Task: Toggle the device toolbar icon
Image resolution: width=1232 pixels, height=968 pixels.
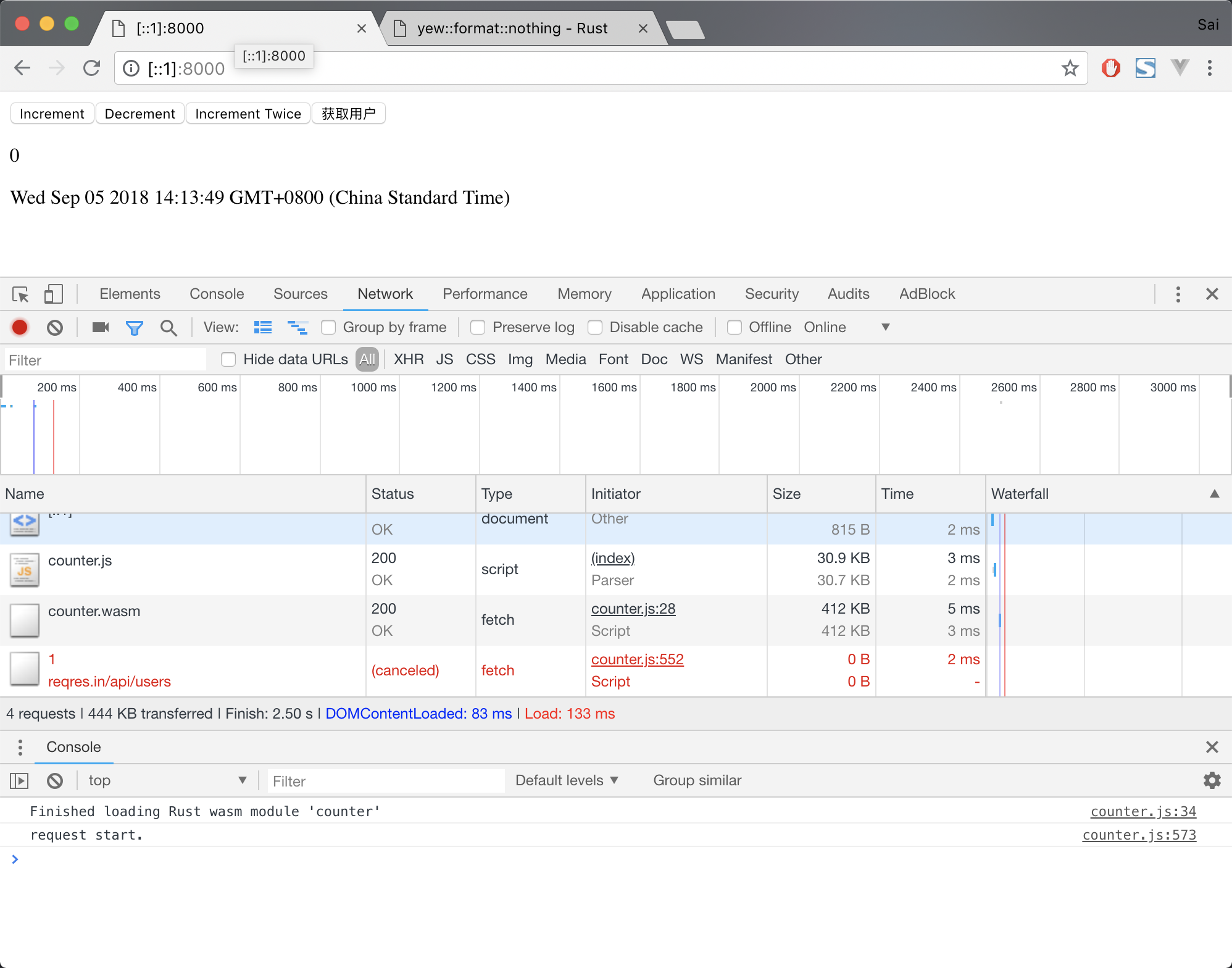Action: click(53, 294)
